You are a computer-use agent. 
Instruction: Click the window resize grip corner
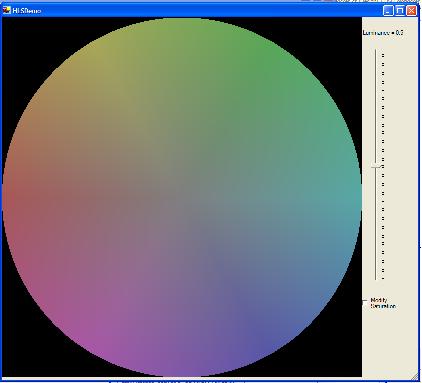[x=415, y=376]
